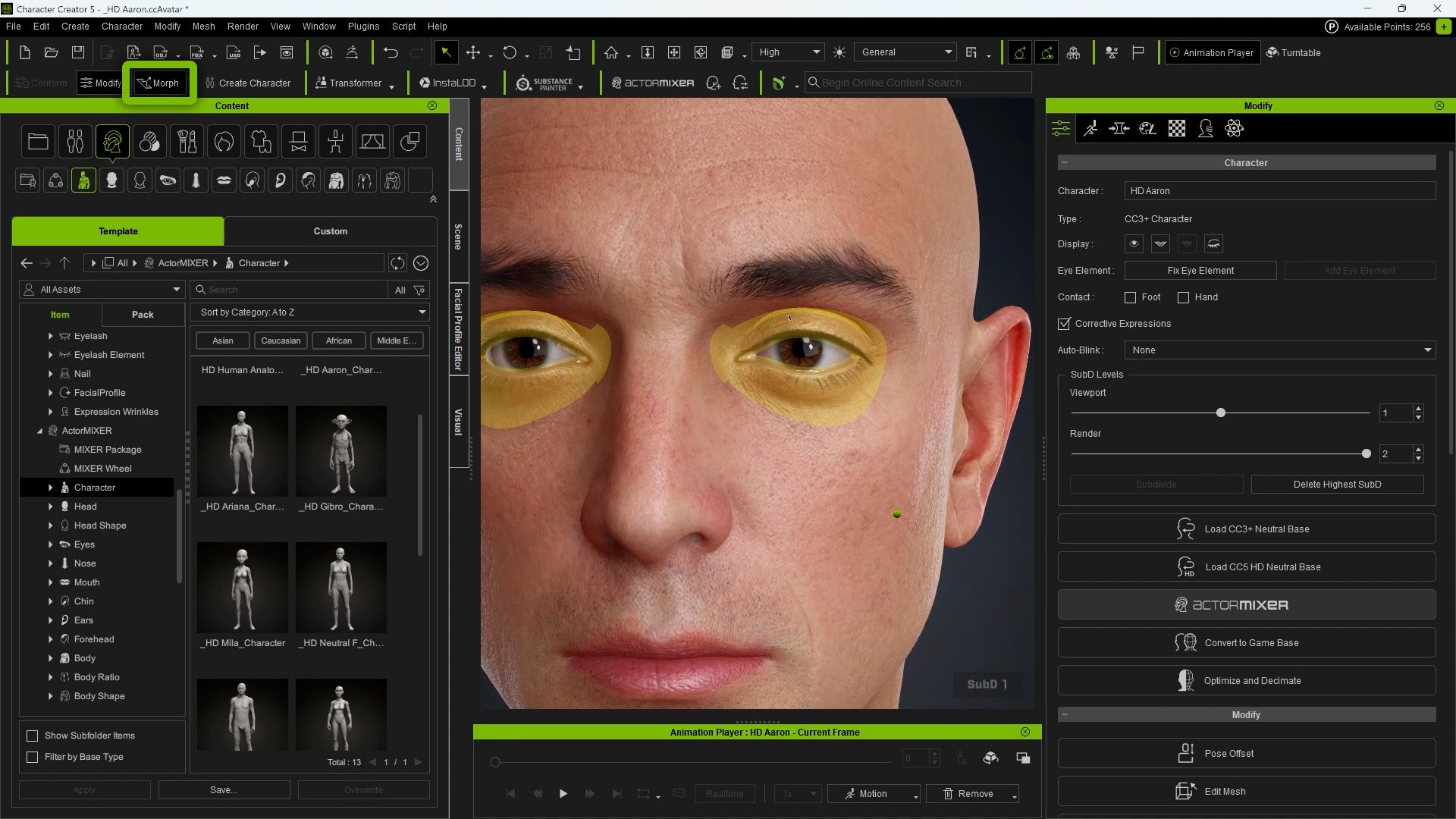Select the checkerboard Material tab icon

1176,128
